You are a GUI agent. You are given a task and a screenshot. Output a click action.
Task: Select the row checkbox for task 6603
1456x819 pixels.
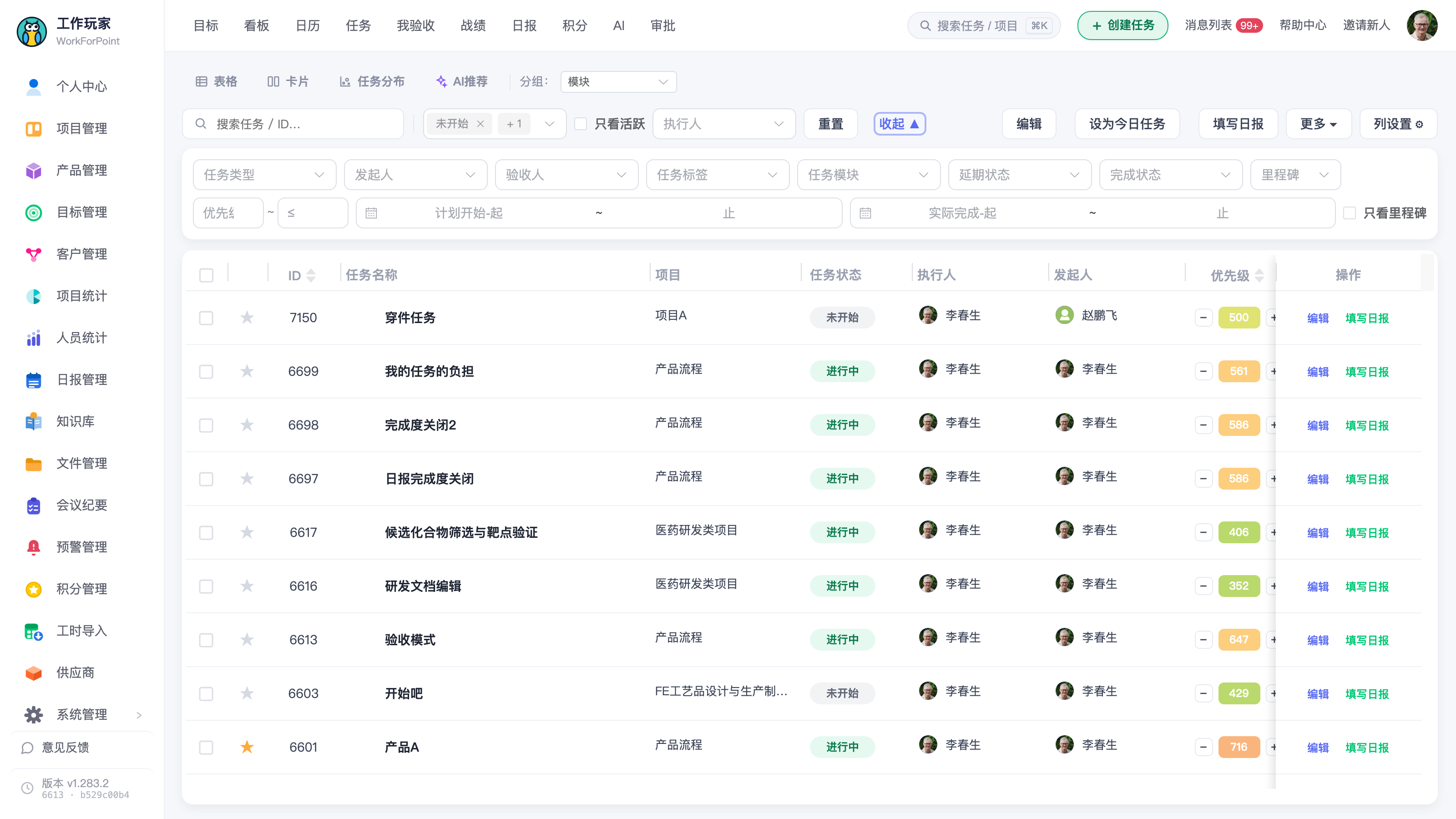[206, 693]
